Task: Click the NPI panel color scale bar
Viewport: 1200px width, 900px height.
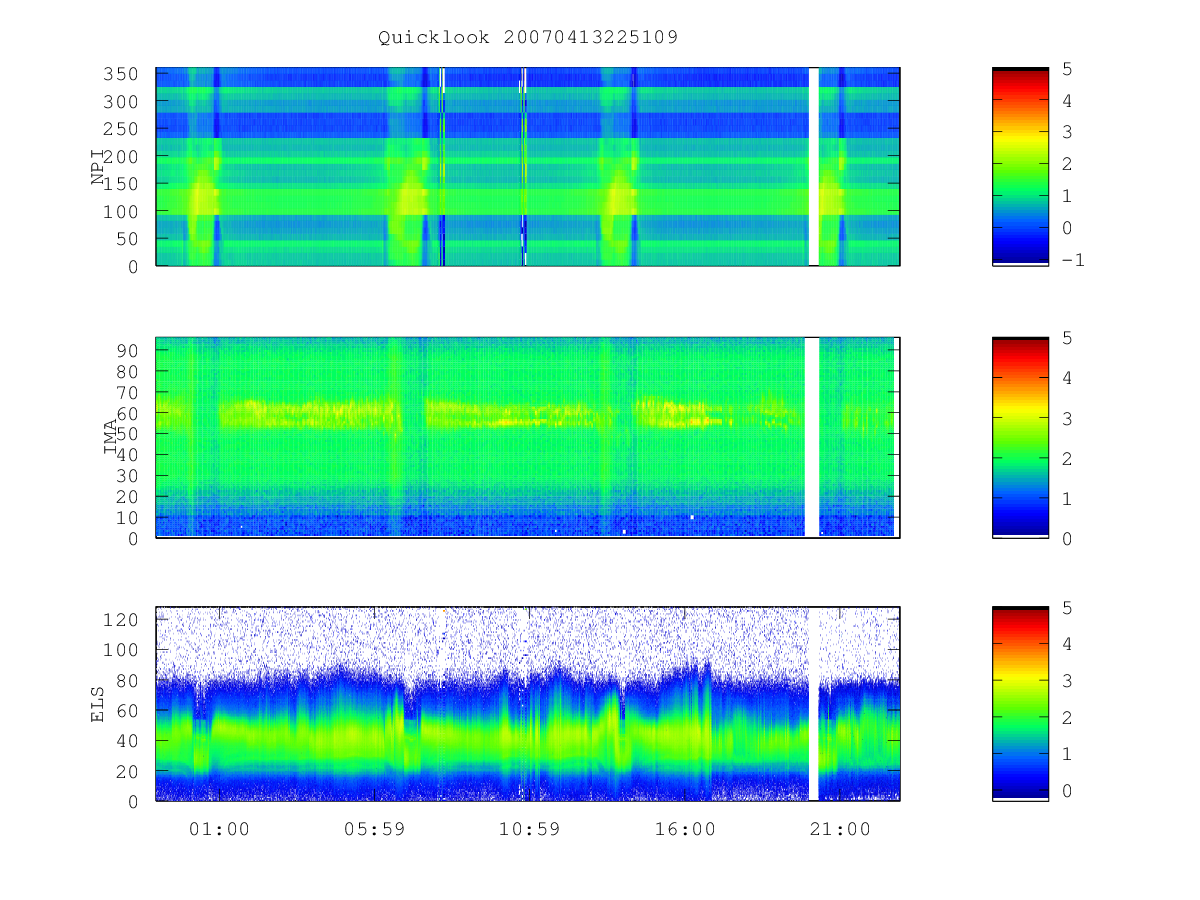Action: click(1020, 166)
